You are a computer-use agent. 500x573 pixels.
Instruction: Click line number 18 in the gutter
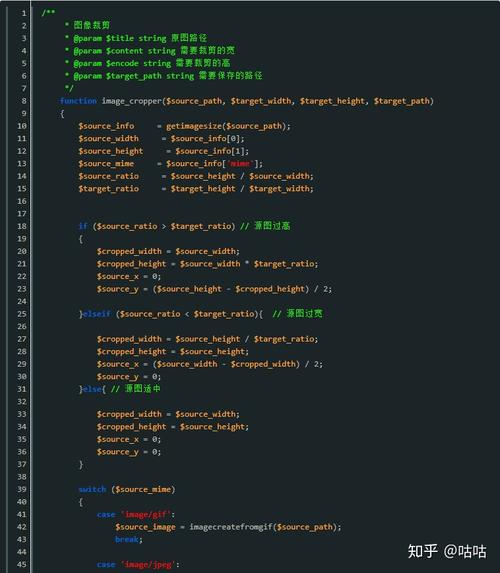(x=22, y=227)
